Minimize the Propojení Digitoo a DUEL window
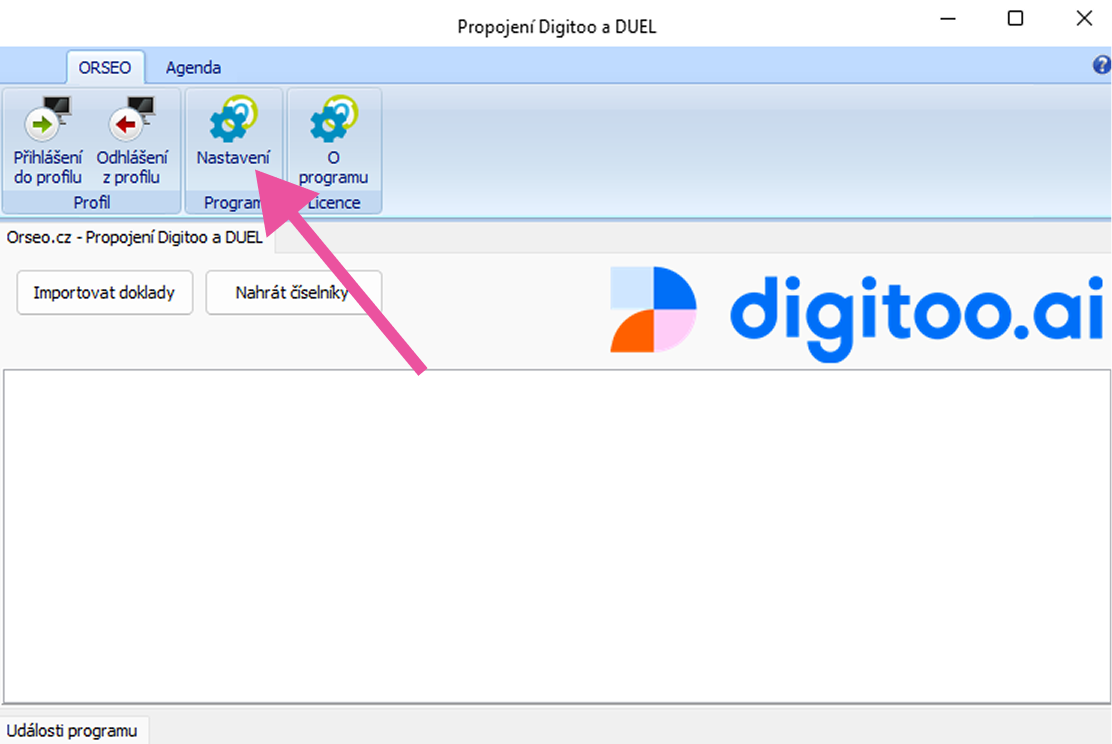The width and height of the screenshot is (1112, 744). pyautogui.click(x=948, y=19)
